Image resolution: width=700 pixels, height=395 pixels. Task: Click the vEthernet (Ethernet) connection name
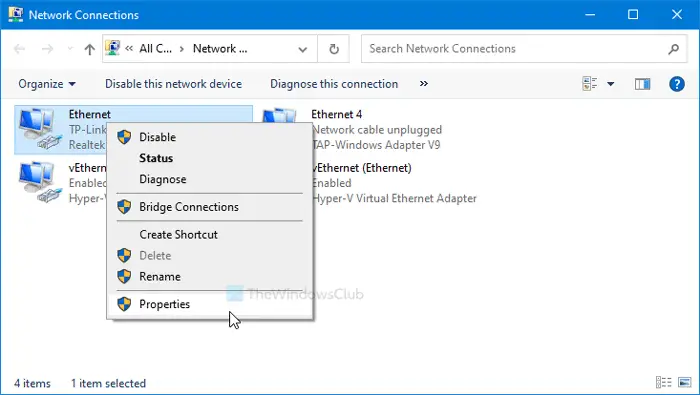tap(361, 168)
